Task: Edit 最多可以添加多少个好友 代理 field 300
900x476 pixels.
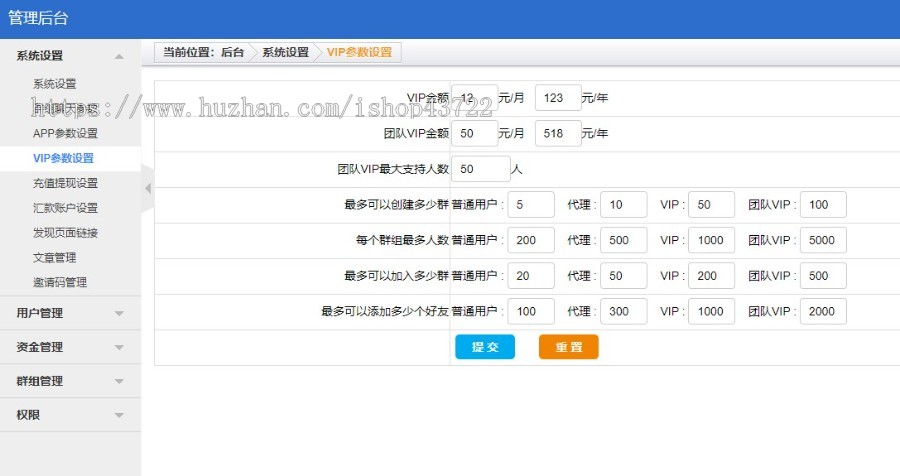Action: pyautogui.click(x=624, y=311)
